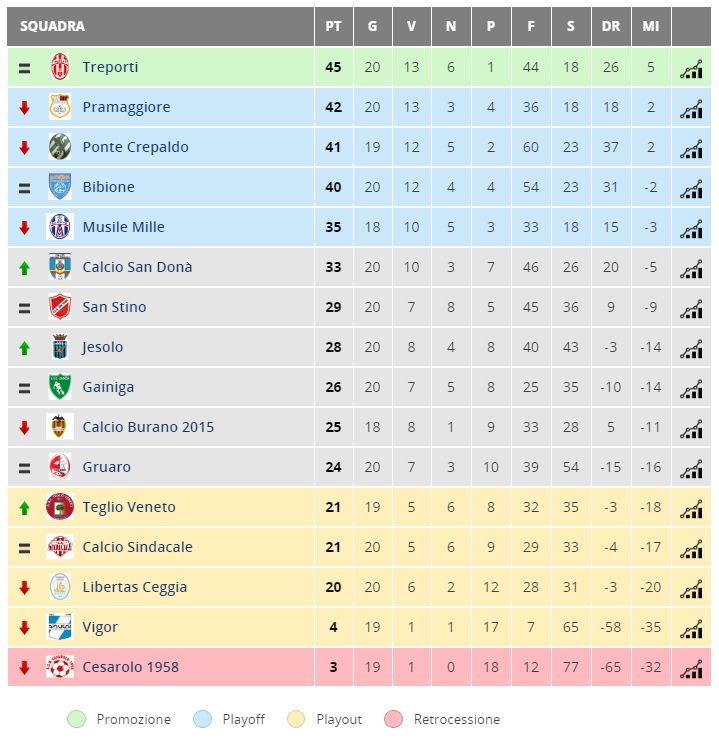Click the pink Retrocessione legend swatch

(394, 719)
